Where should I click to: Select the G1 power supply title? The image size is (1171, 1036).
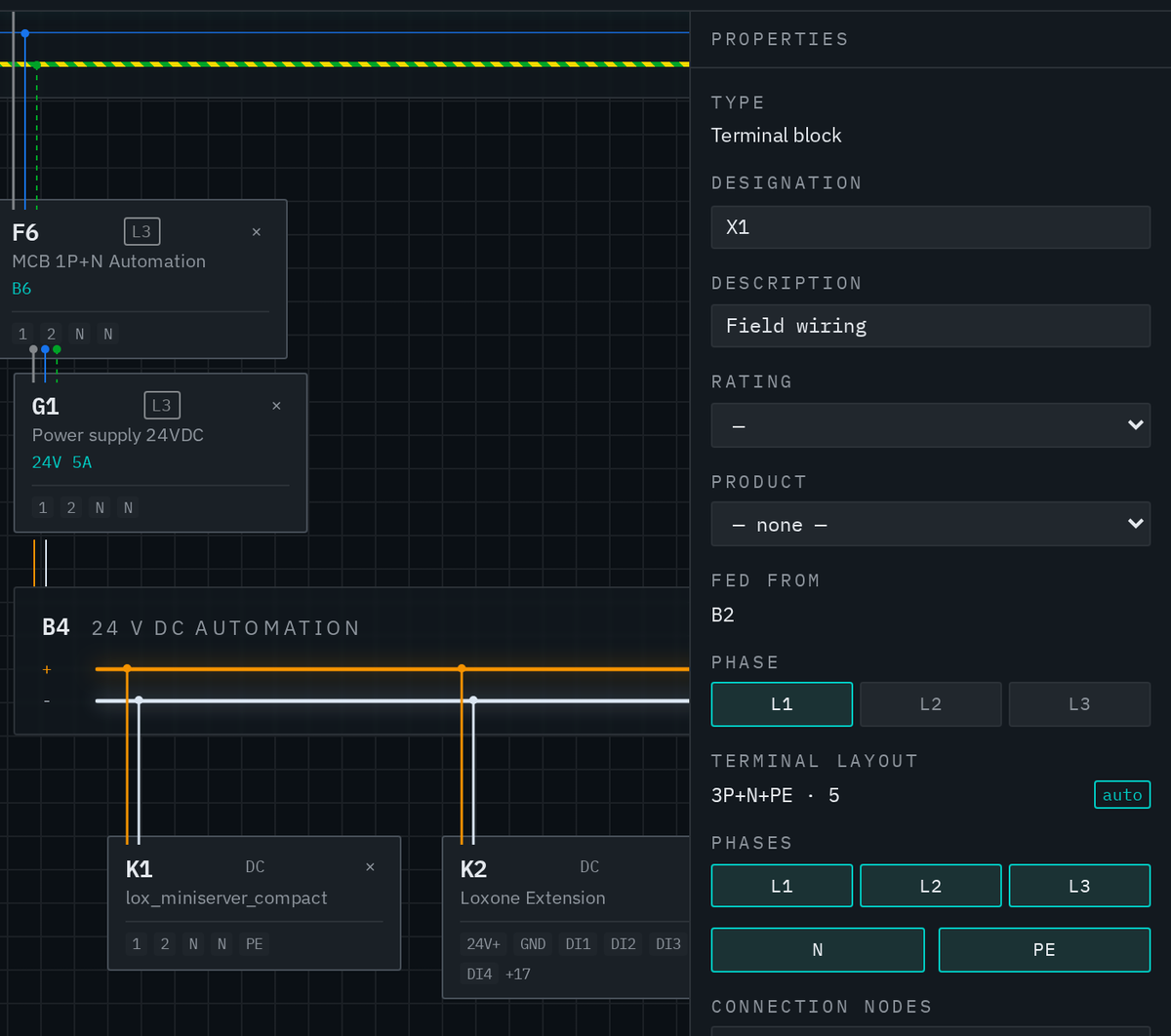coord(46,406)
